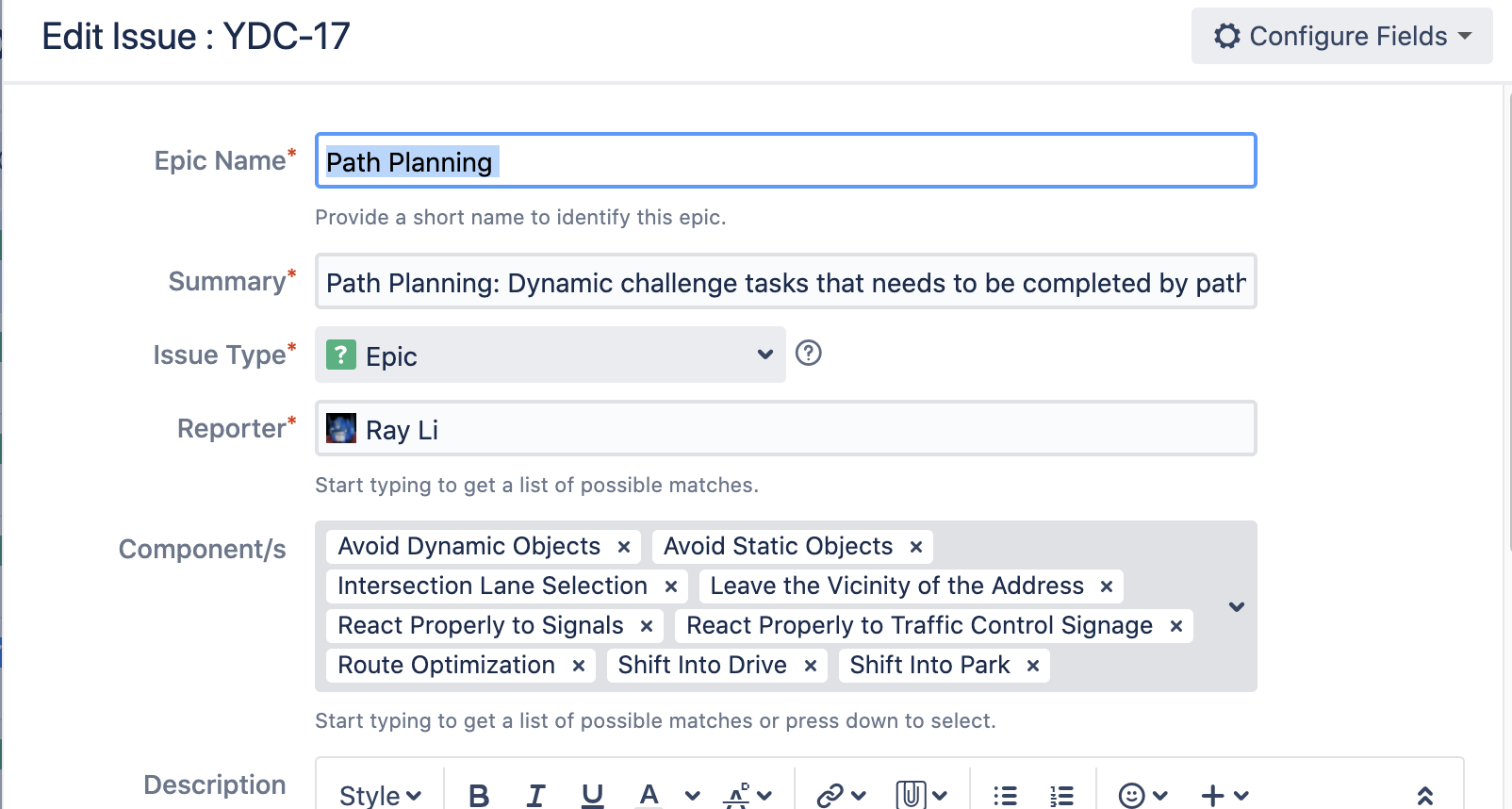
Task: Remove the Shift Into Drive component
Action: click(x=811, y=666)
